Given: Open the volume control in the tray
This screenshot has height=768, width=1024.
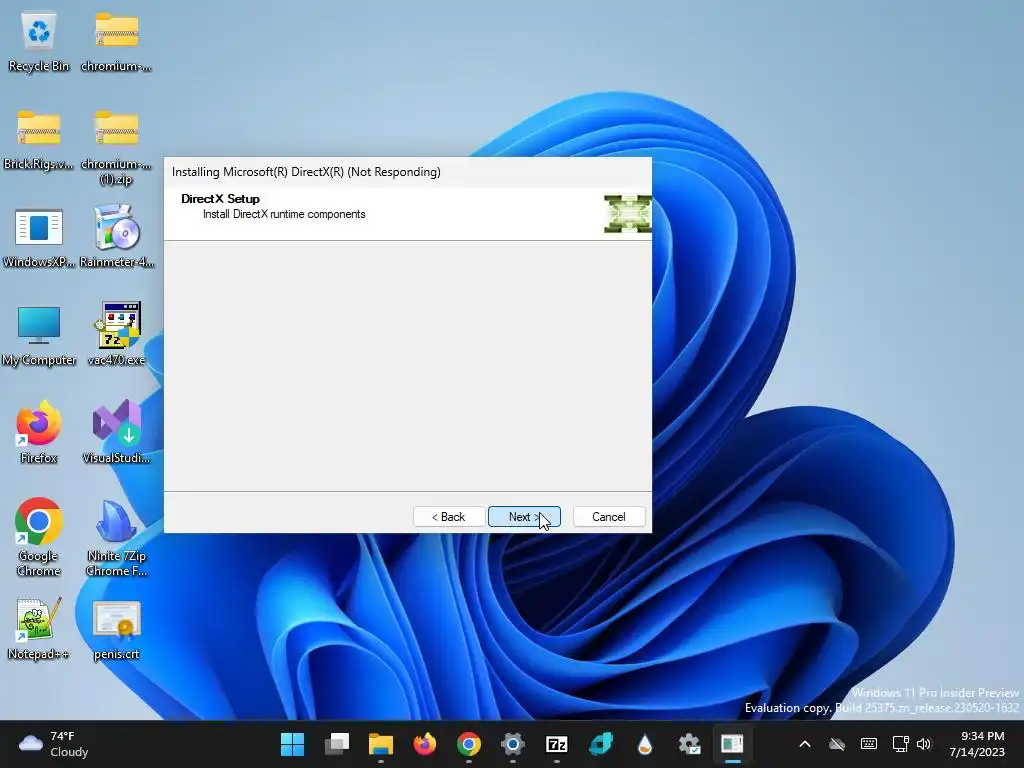Looking at the screenshot, I should 924,744.
